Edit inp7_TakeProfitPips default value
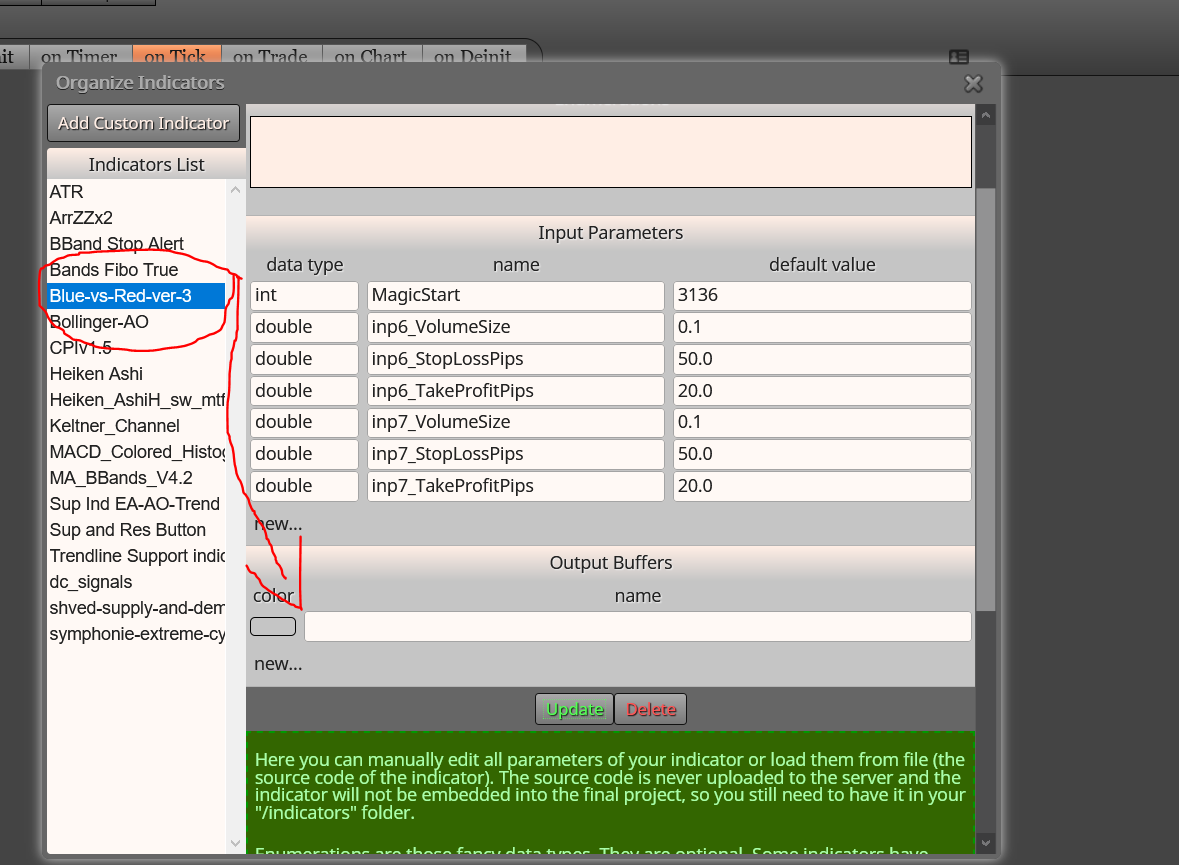 (822, 487)
